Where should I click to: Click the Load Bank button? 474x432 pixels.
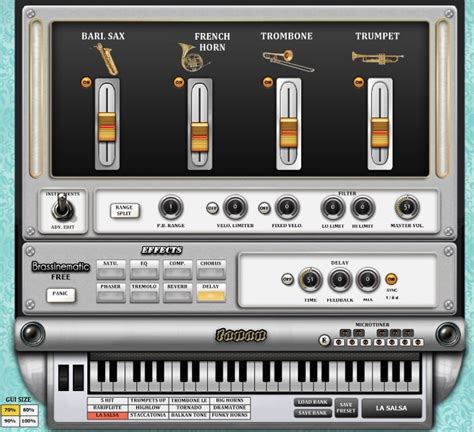(313, 402)
